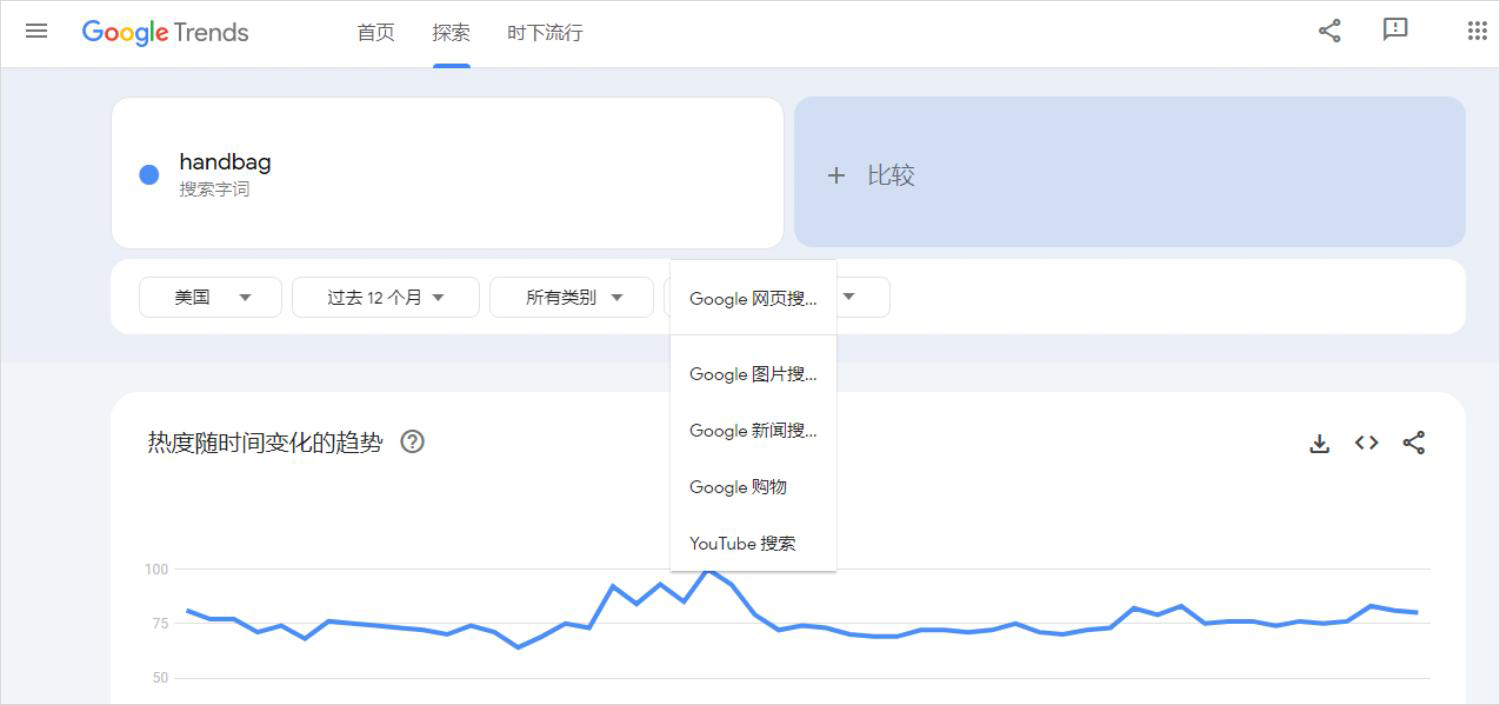Open the embed code view for the chart
The image size is (1500, 705).
pos(1366,442)
